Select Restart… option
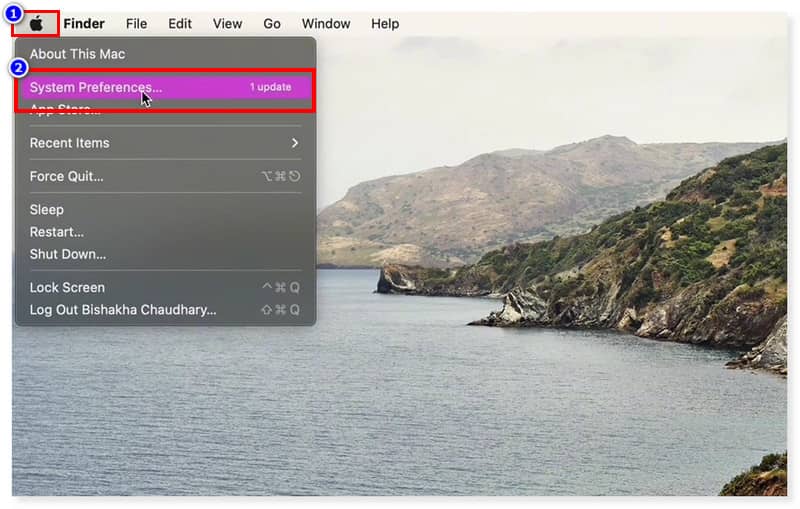800x509 pixels. 165,232
